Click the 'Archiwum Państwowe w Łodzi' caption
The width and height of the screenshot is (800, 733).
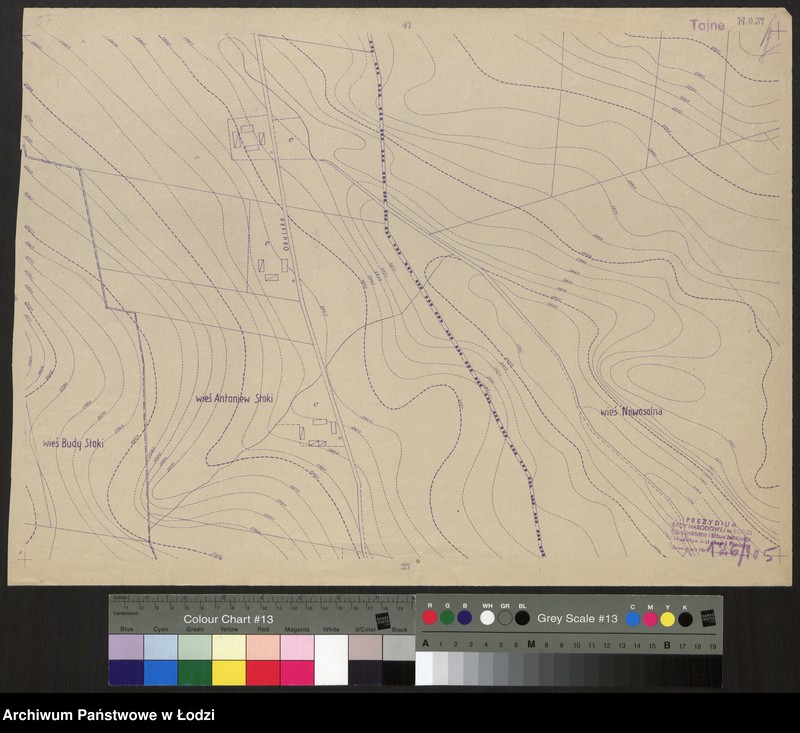coord(108,716)
